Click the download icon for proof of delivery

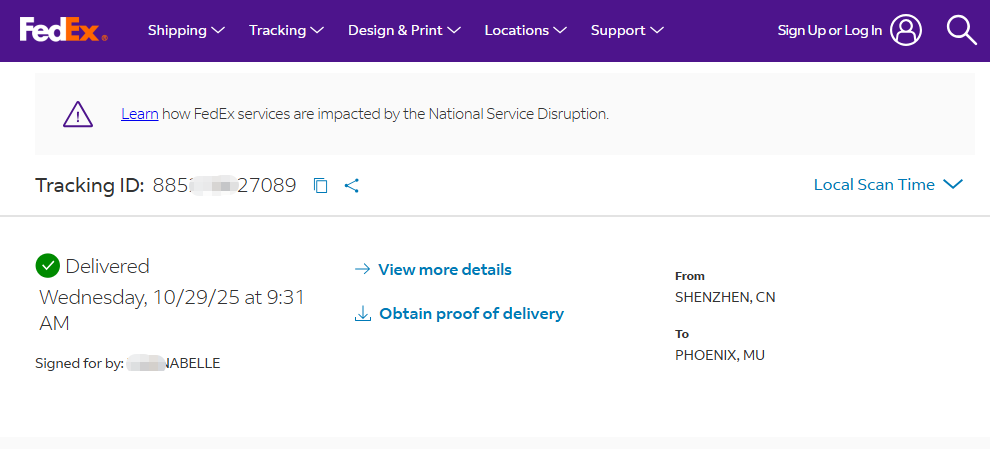(x=363, y=314)
